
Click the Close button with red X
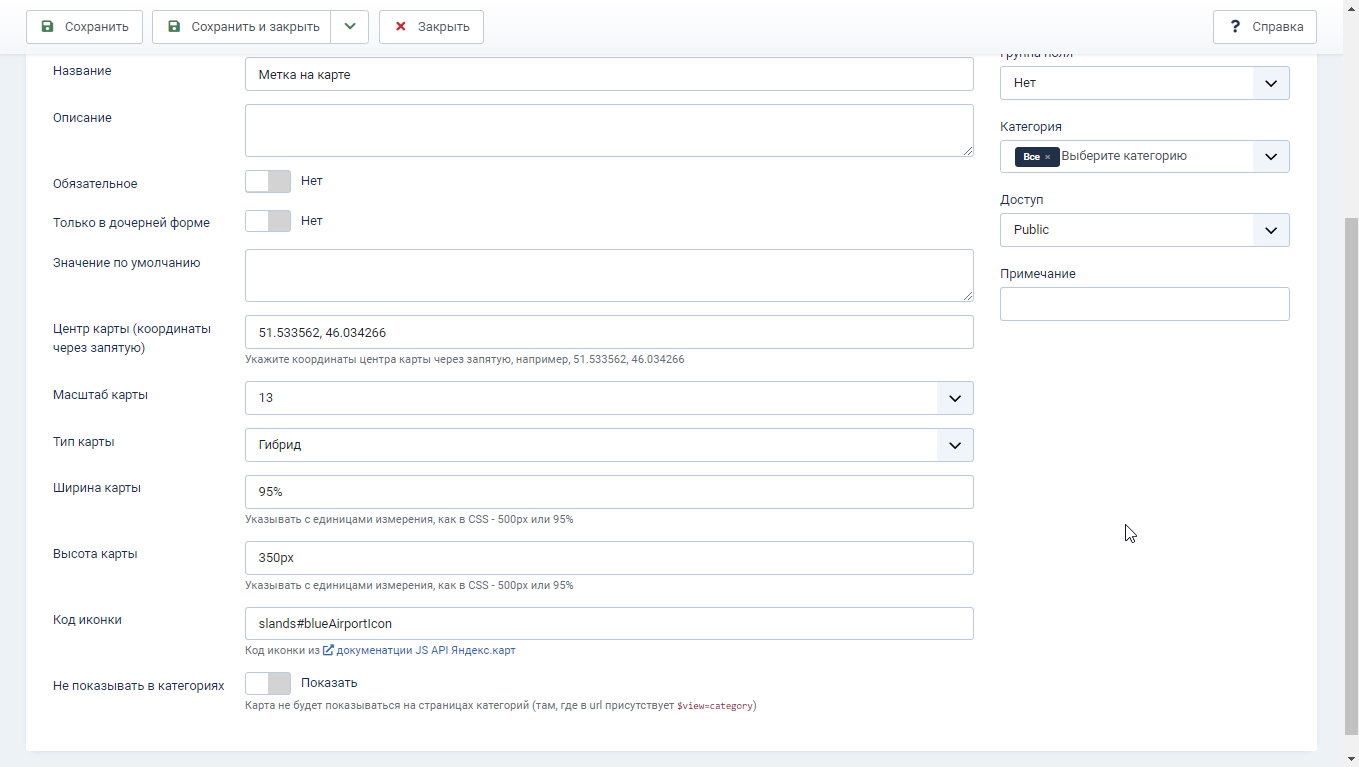coord(431,27)
